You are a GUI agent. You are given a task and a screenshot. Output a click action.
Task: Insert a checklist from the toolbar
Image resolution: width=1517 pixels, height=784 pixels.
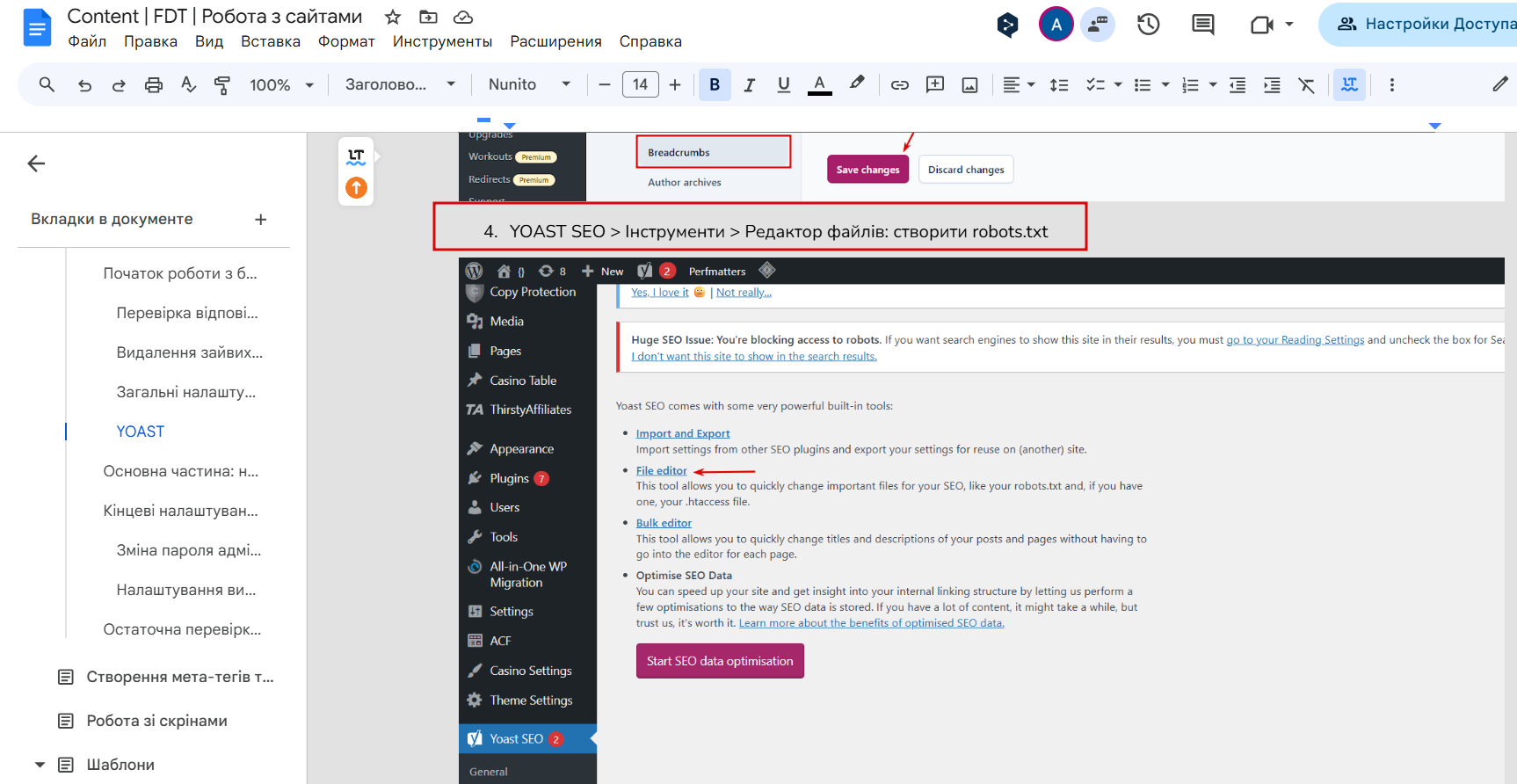pyautogui.click(x=1094, y=85)
